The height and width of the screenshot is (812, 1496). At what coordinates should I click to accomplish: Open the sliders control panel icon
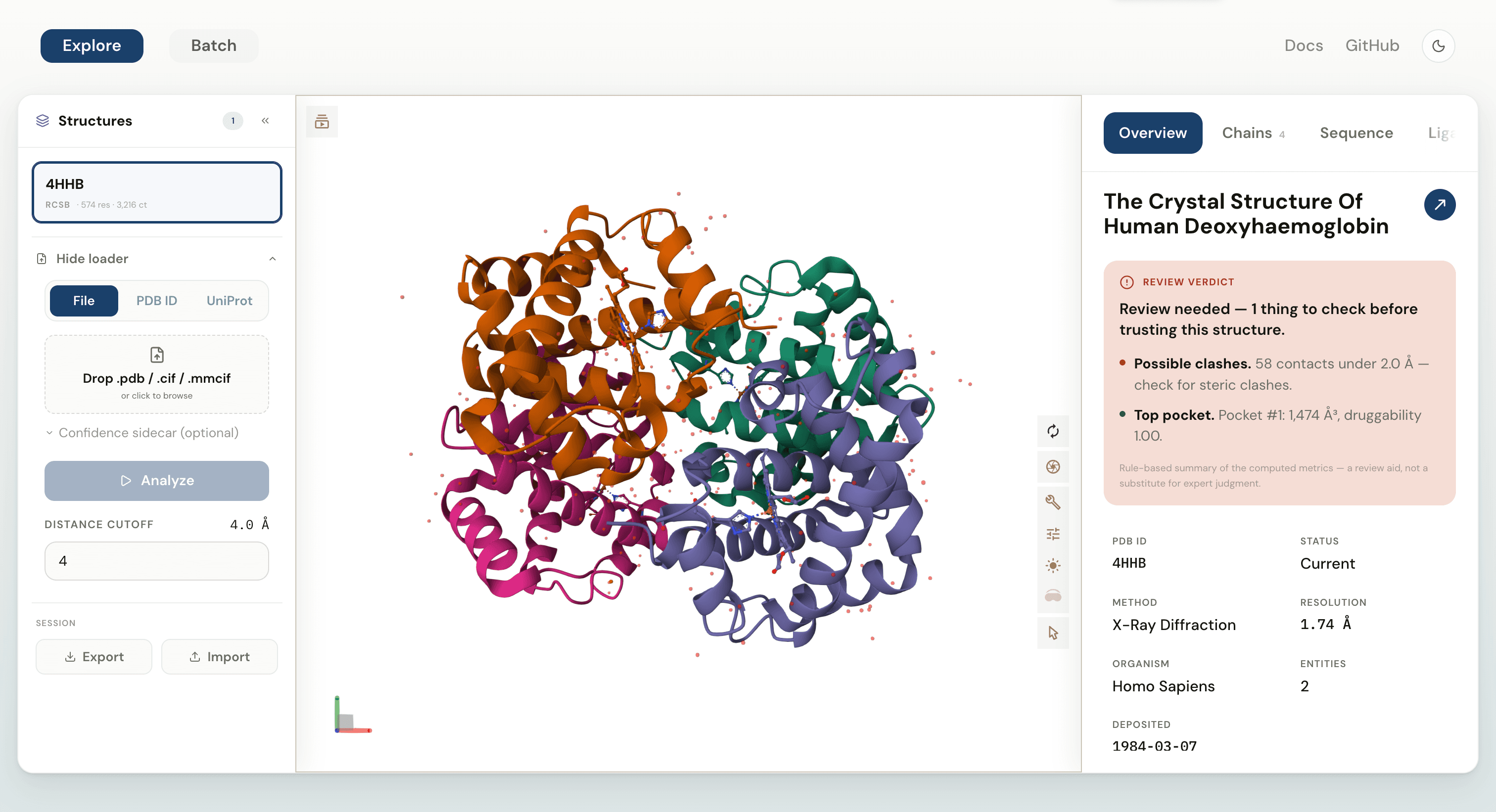[x=1052, y=534]
